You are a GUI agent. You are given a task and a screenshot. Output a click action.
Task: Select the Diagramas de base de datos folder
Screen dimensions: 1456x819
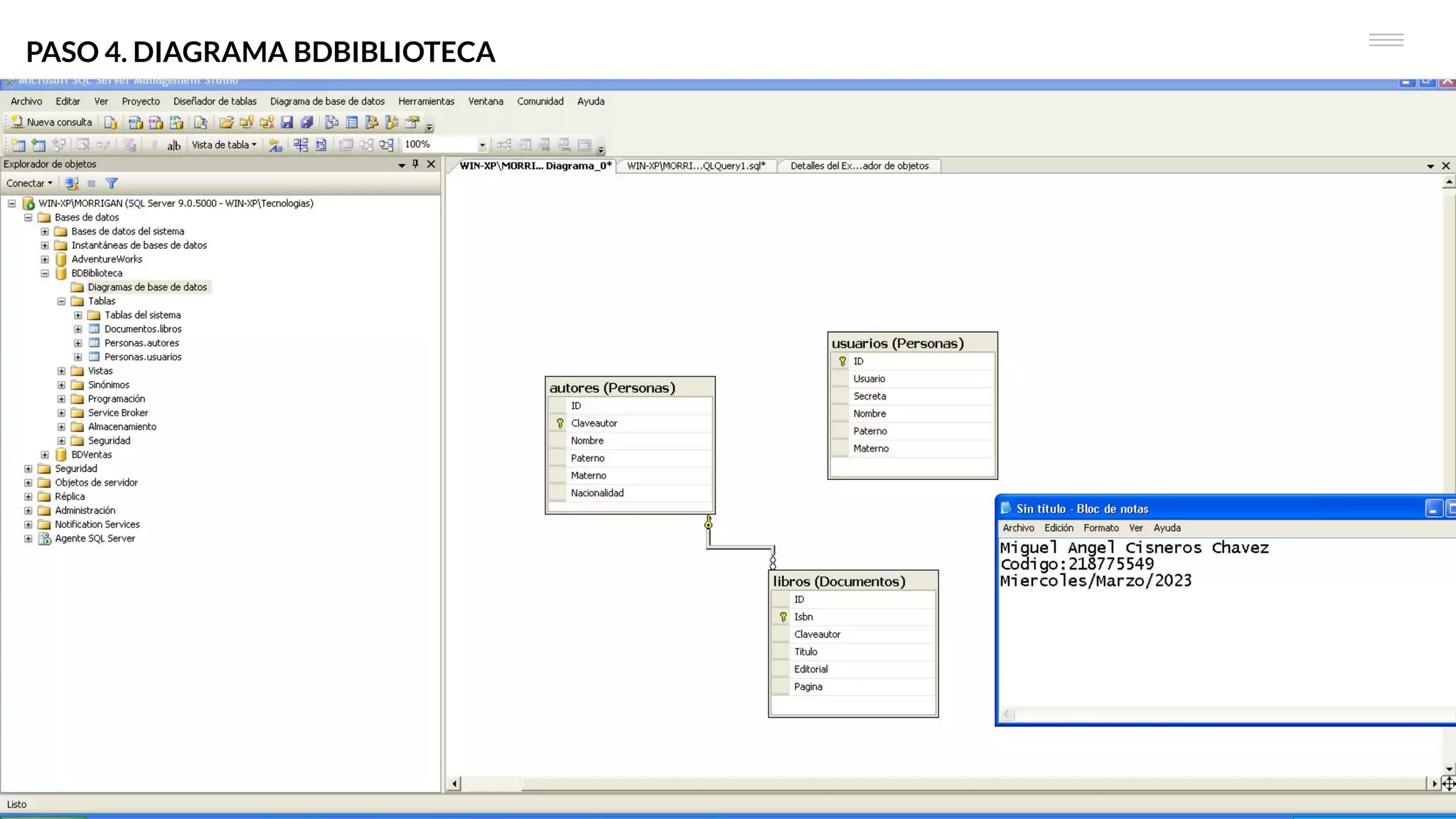coord(147,287)
